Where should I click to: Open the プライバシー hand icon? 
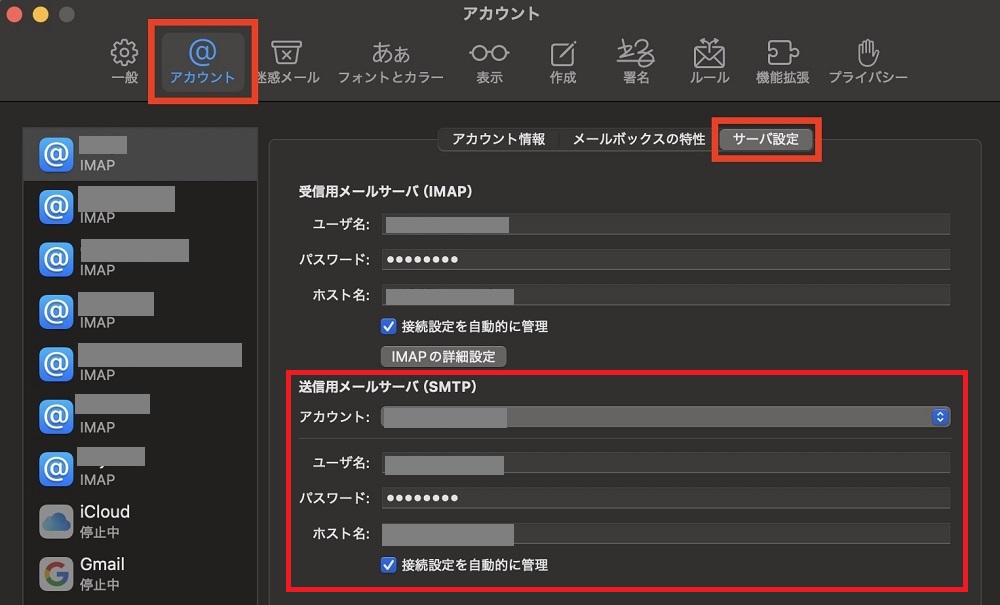point(867,60)
